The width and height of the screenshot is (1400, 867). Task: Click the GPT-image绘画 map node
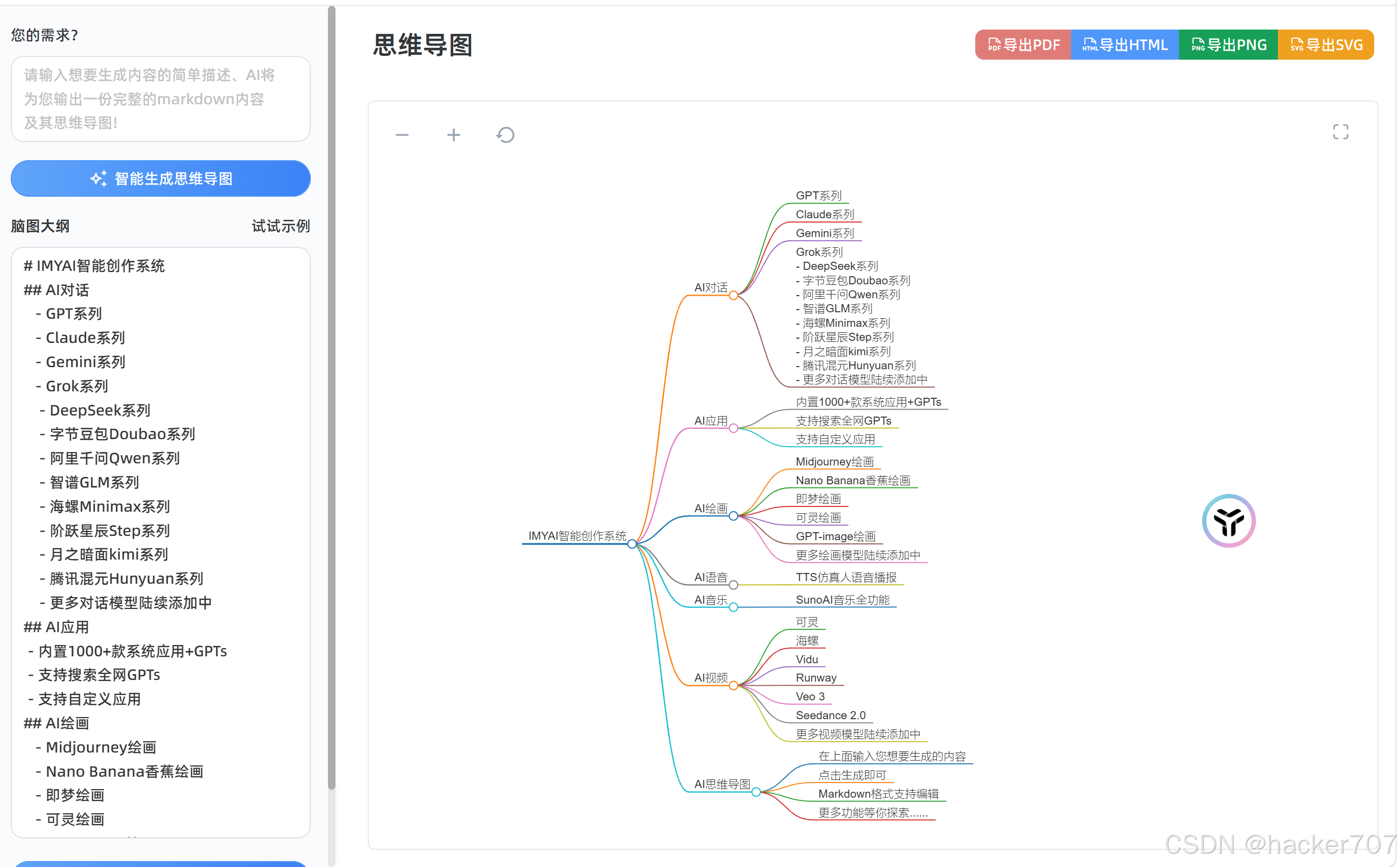coord(835,536)
